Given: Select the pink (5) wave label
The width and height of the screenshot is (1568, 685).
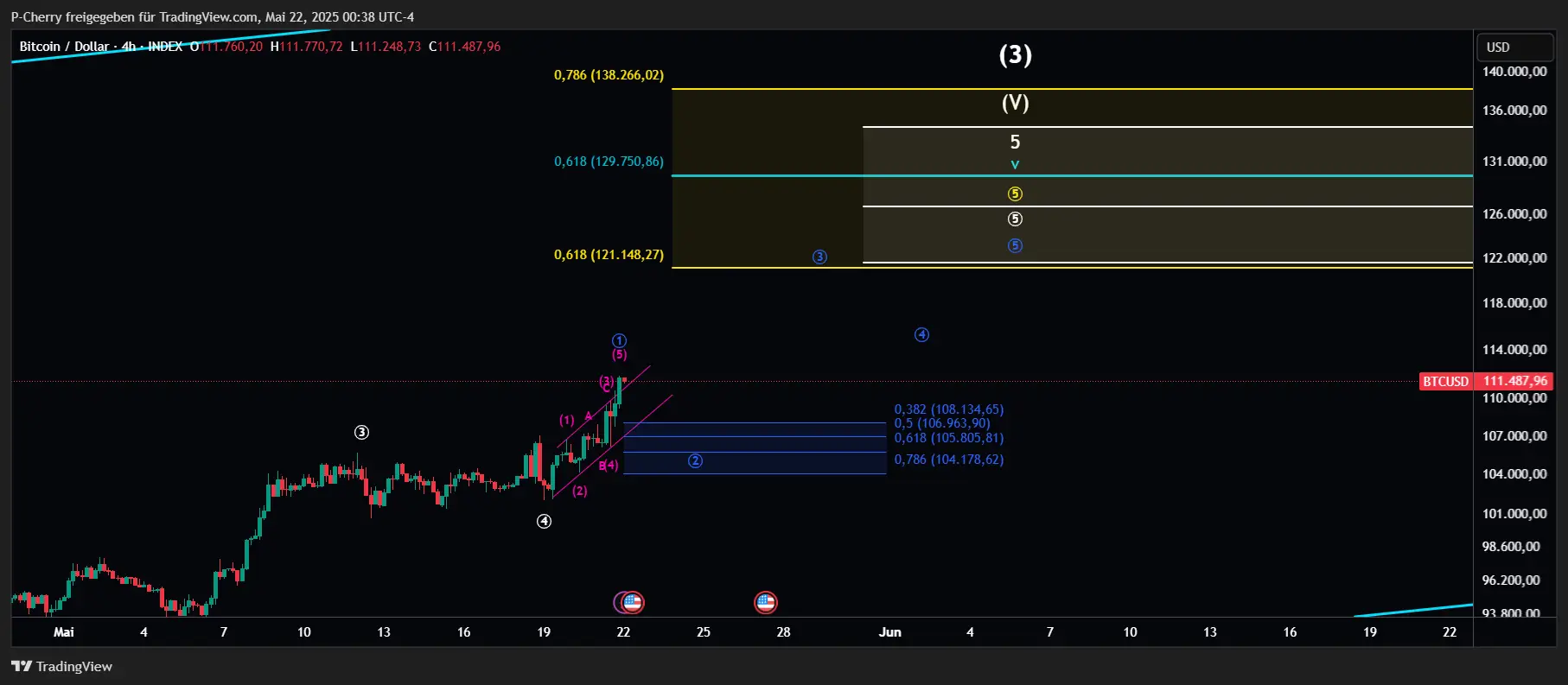Looking at the screenshot, I should coord(619,354).
